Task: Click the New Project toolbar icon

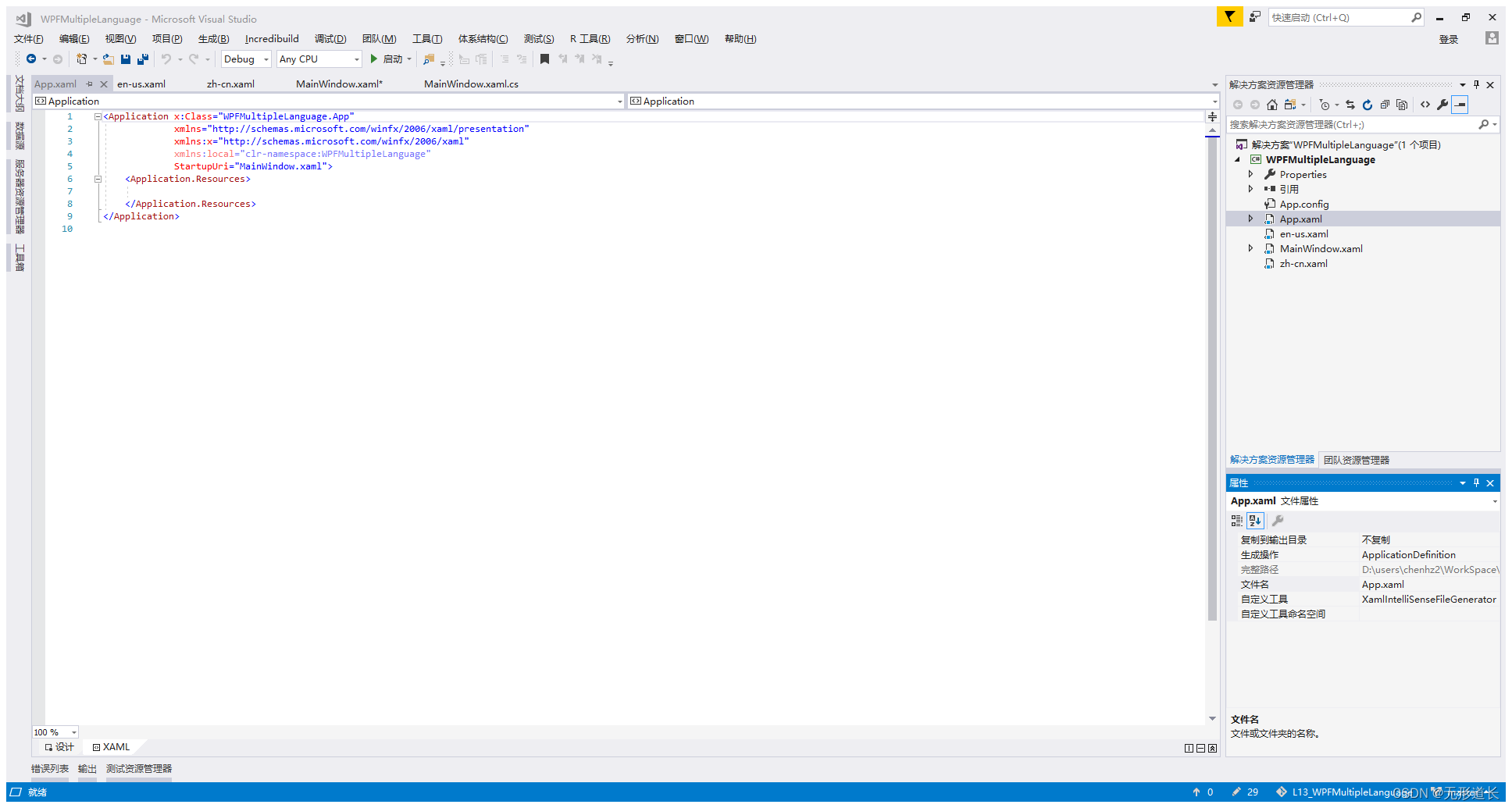Action: (81, 59)
